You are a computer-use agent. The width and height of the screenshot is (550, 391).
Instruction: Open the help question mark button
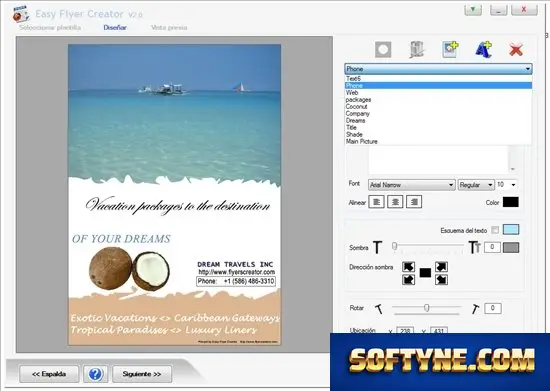(x=95, y=374)
